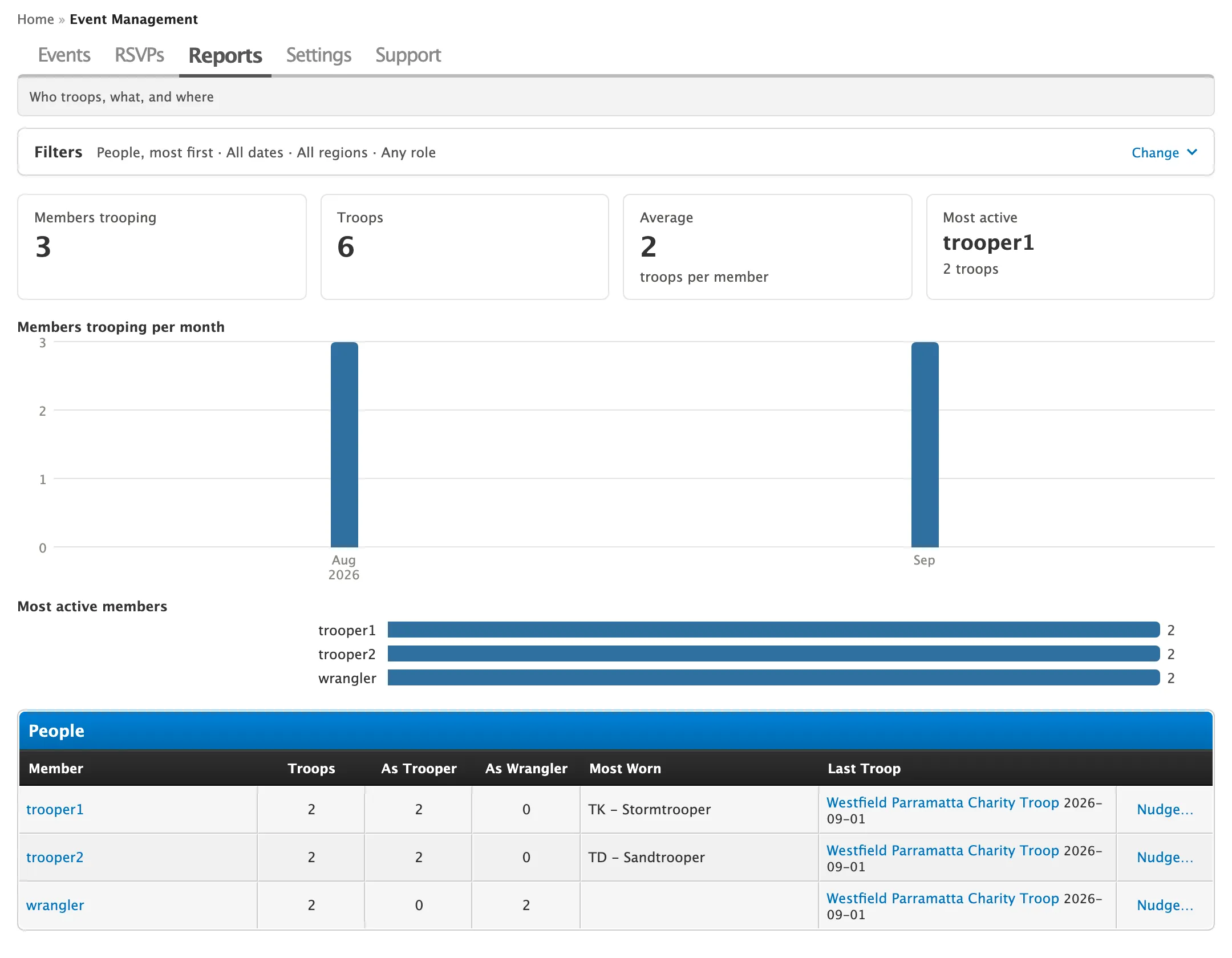
Task: Open trooper2 member link in People table
Action: coord(55,857)
